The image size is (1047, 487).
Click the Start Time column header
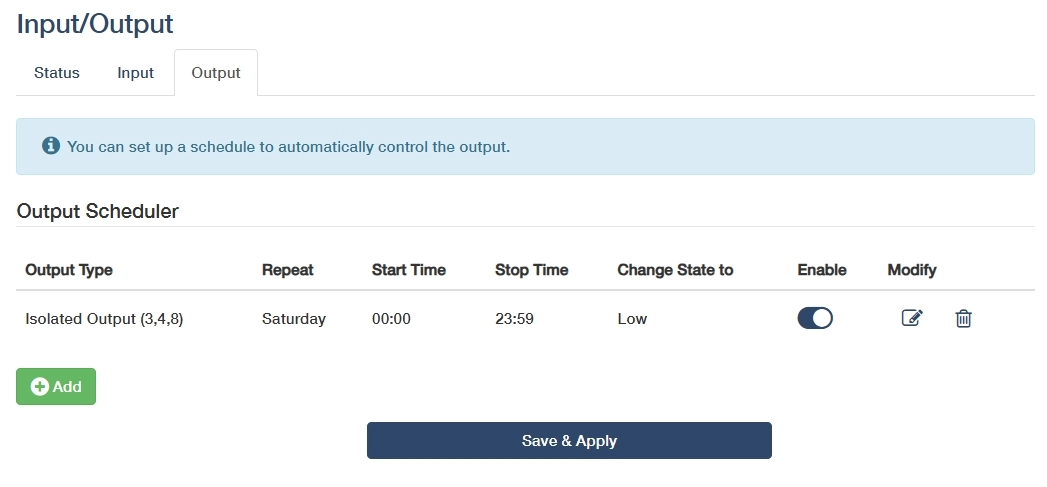pos(409,270)
